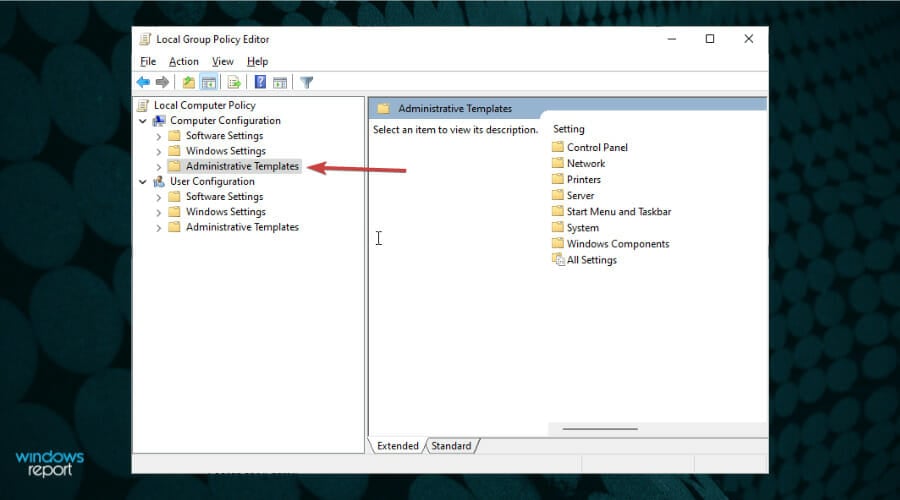This screenshot has width=900, height=500.
Task: Click the horizontal scrollbar in settings list
Action: tap(600, 428)
